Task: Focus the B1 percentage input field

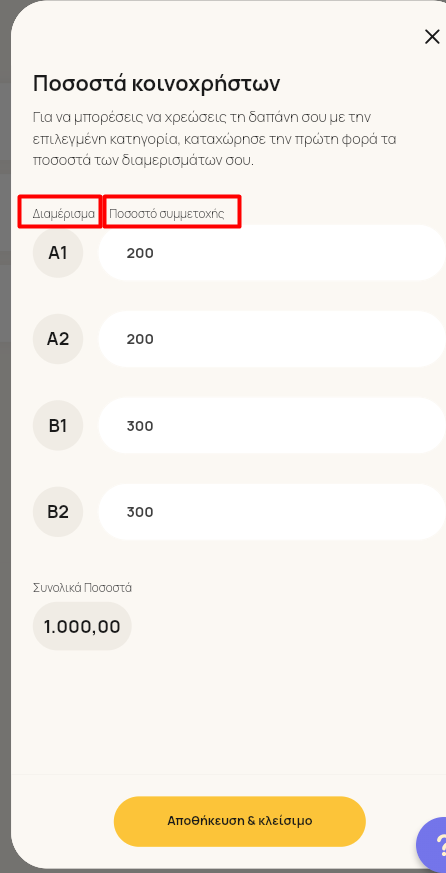Action: (x=272, y=425)
